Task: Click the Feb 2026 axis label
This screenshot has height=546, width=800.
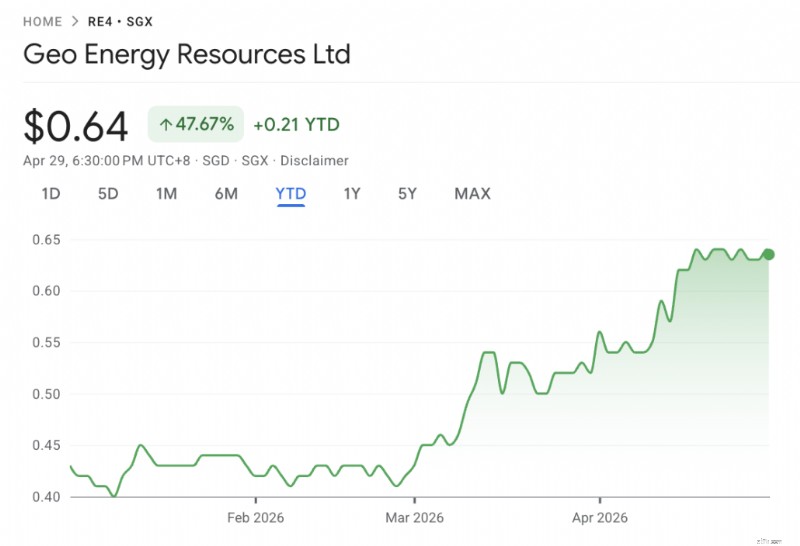Action: point(256,518)
